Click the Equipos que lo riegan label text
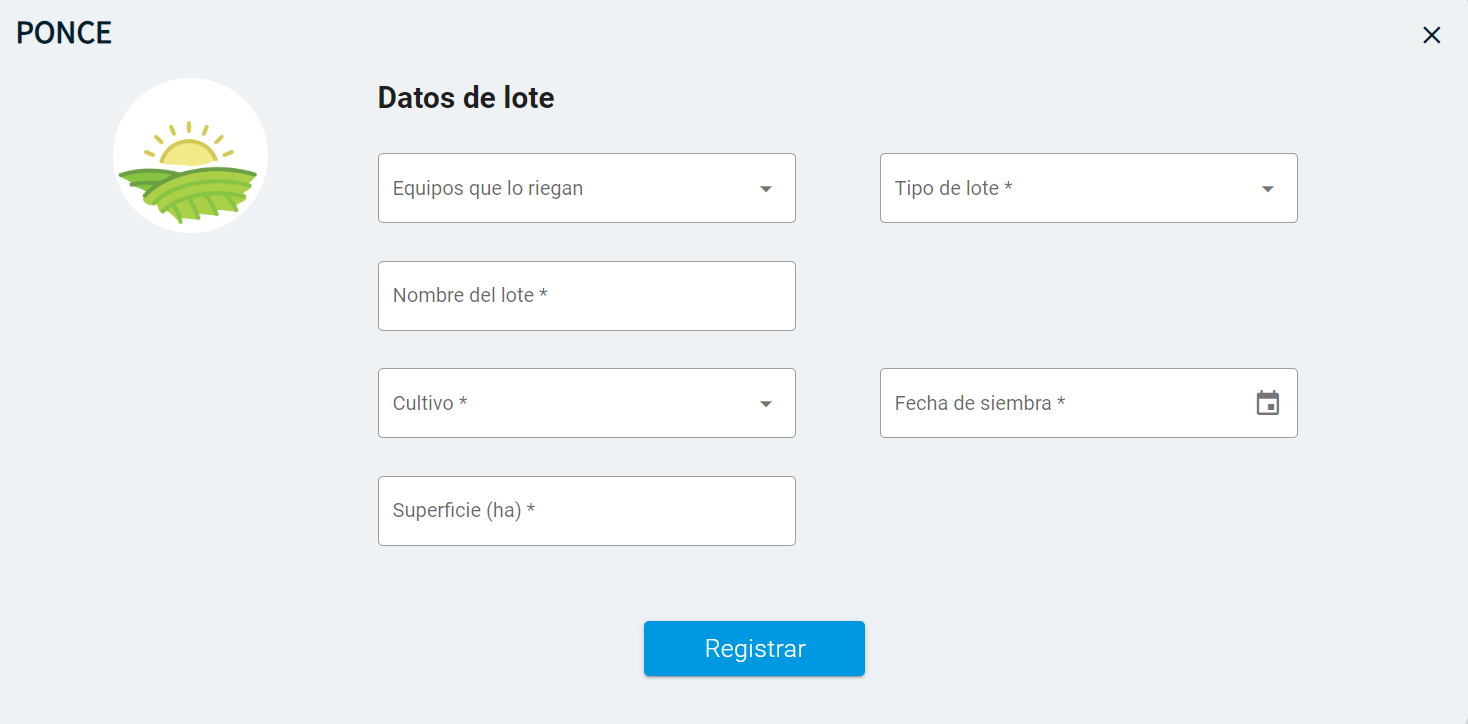The width and height of the screenshot is (1468, 724). 488,188
